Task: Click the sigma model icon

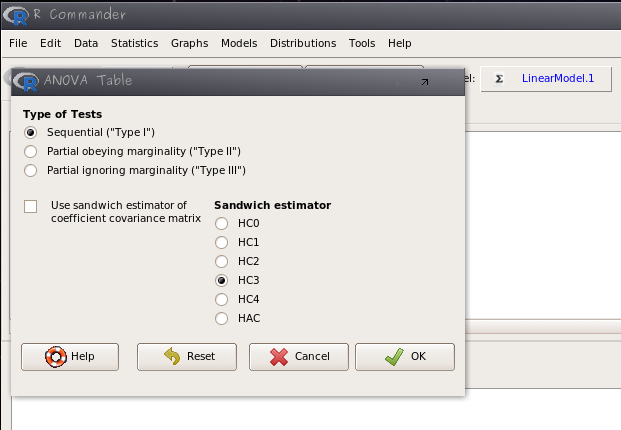Action: [498, 79]
